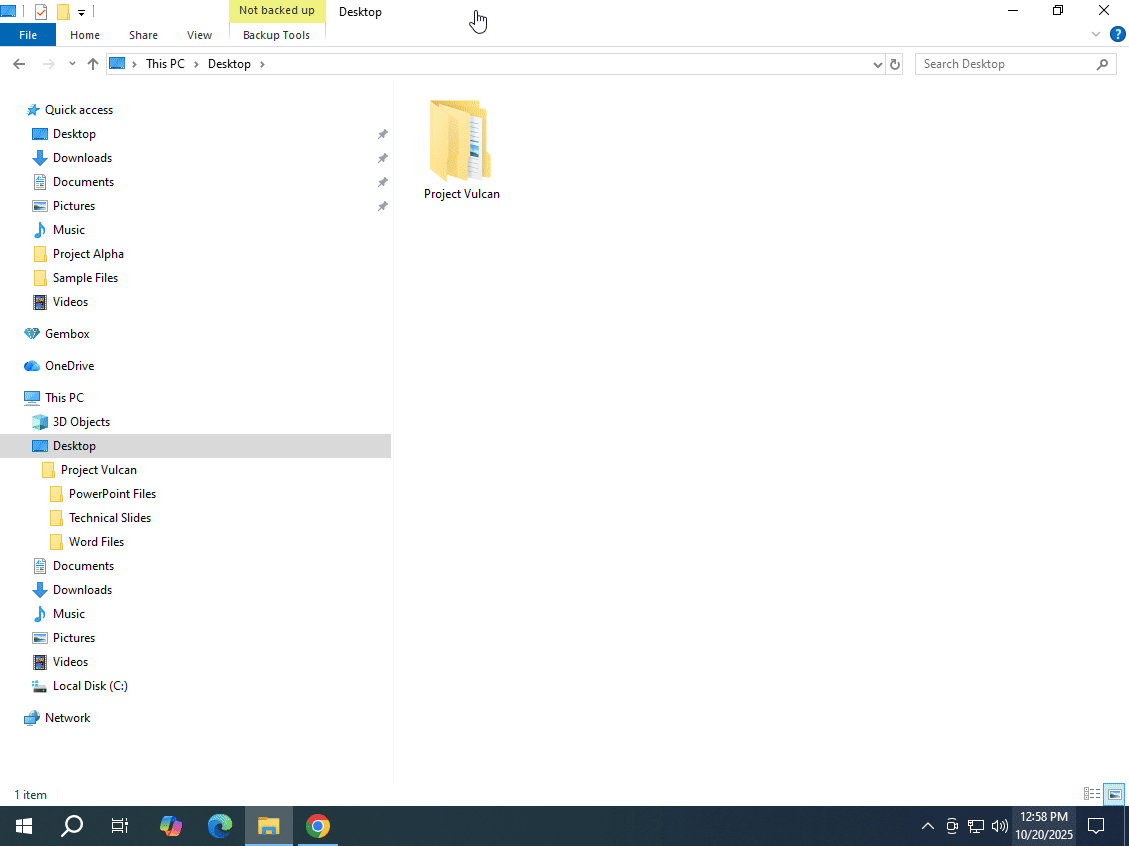Image resolution: width=1129 pixels, height=846 pixels.
Task: Open the File menu
Action: [x=28, y=35]
